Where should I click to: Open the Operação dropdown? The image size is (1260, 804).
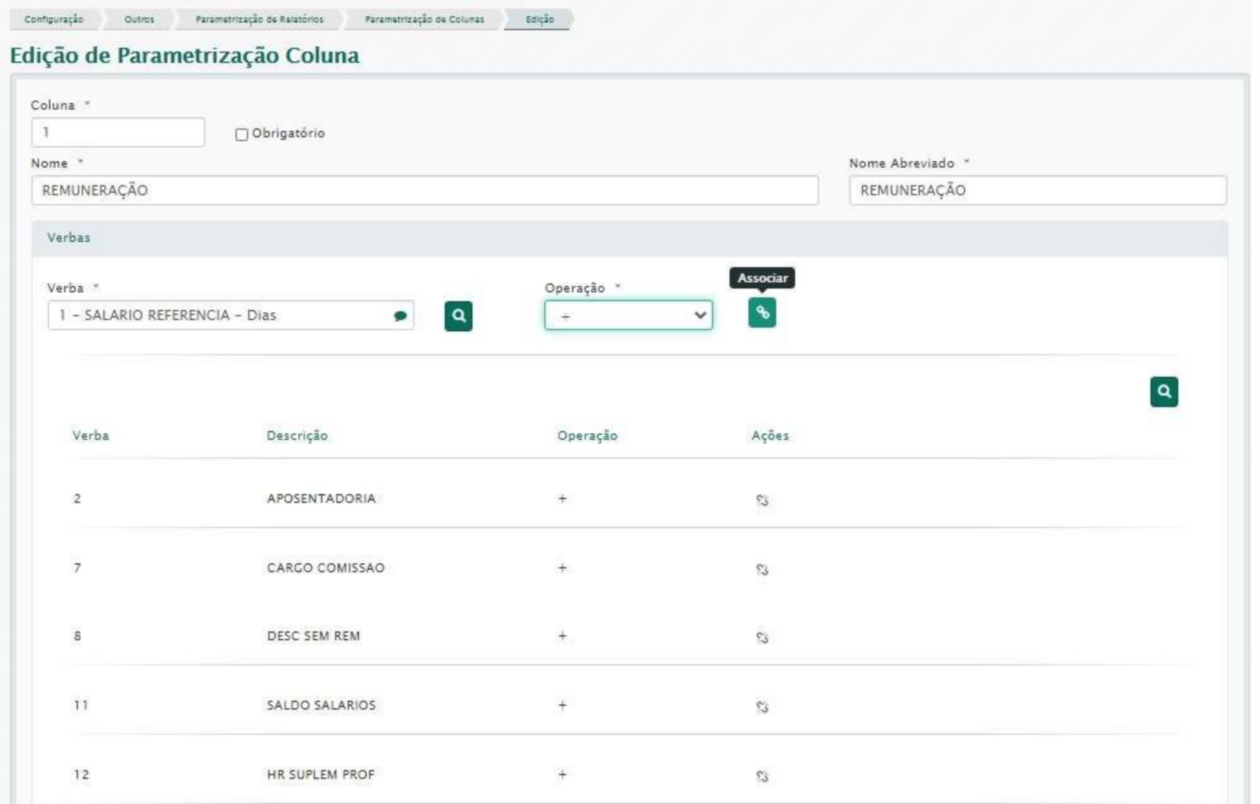pyautogui.click(x=628, y=316)
